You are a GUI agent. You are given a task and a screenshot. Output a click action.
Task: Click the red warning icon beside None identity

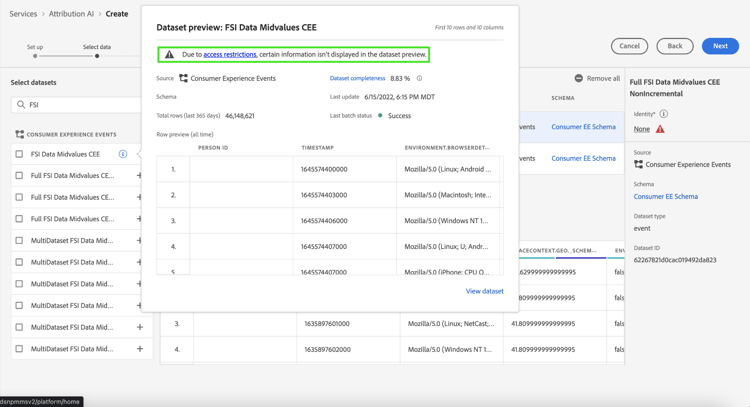tap(660, 129)
